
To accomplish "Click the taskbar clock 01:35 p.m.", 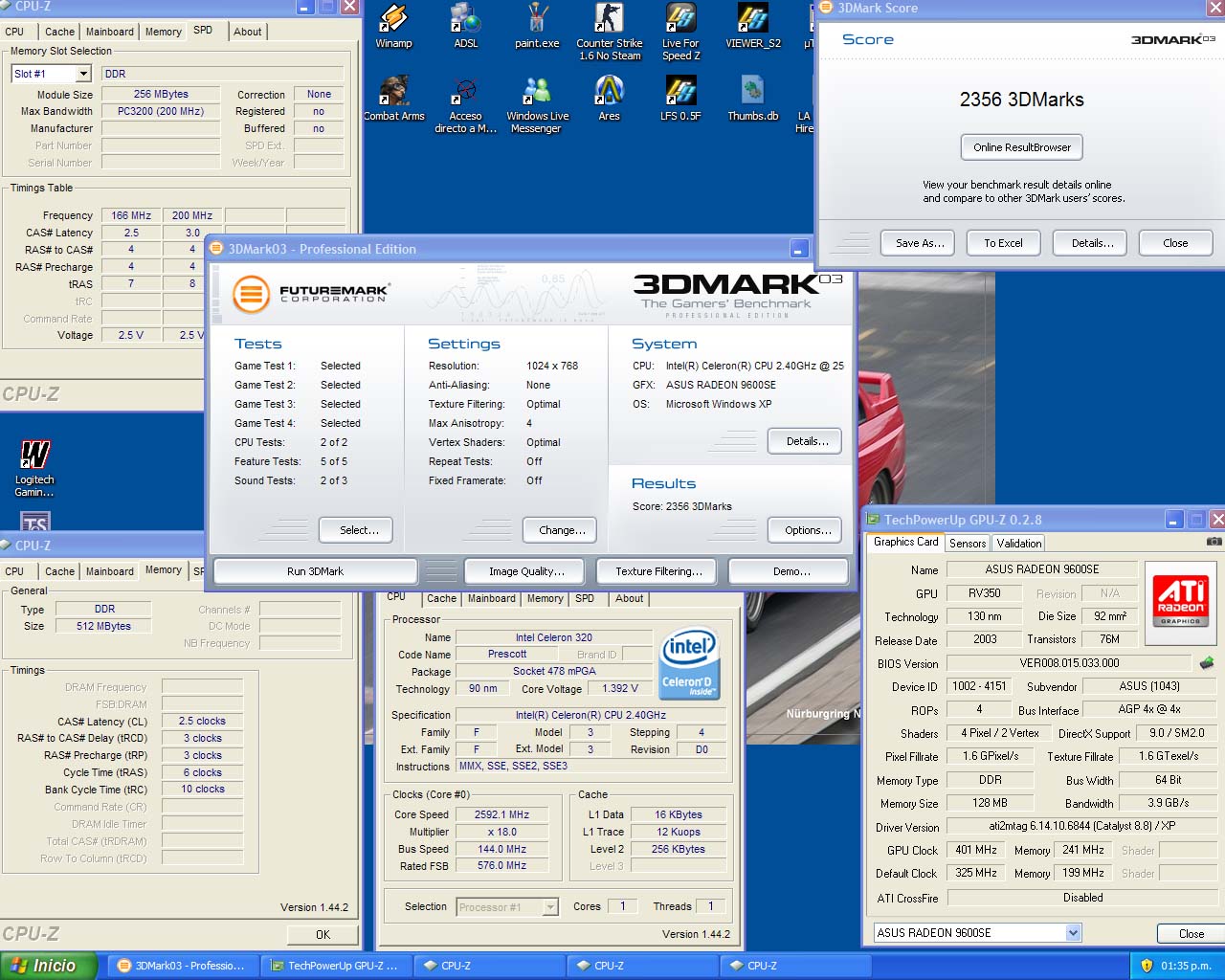I will click(1186, 966).
